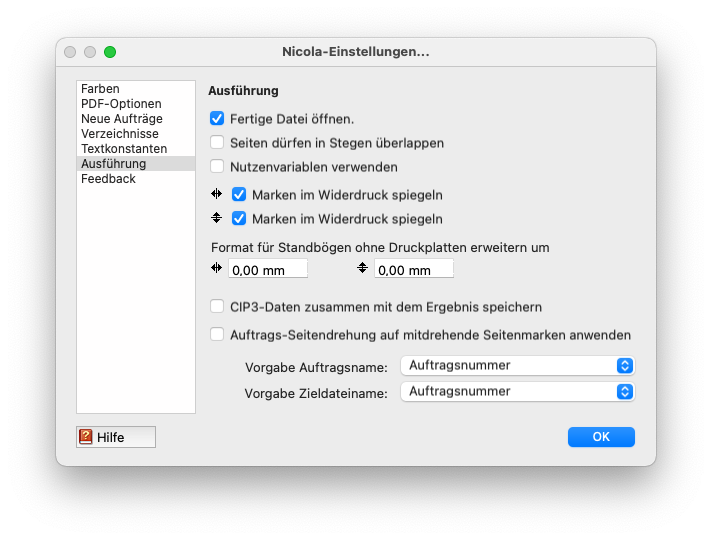Image resolution: width=712 pixels, height=540 pixels.
Task: Click the Vorgabe Auftragsname label
Action: click(316, 367)
